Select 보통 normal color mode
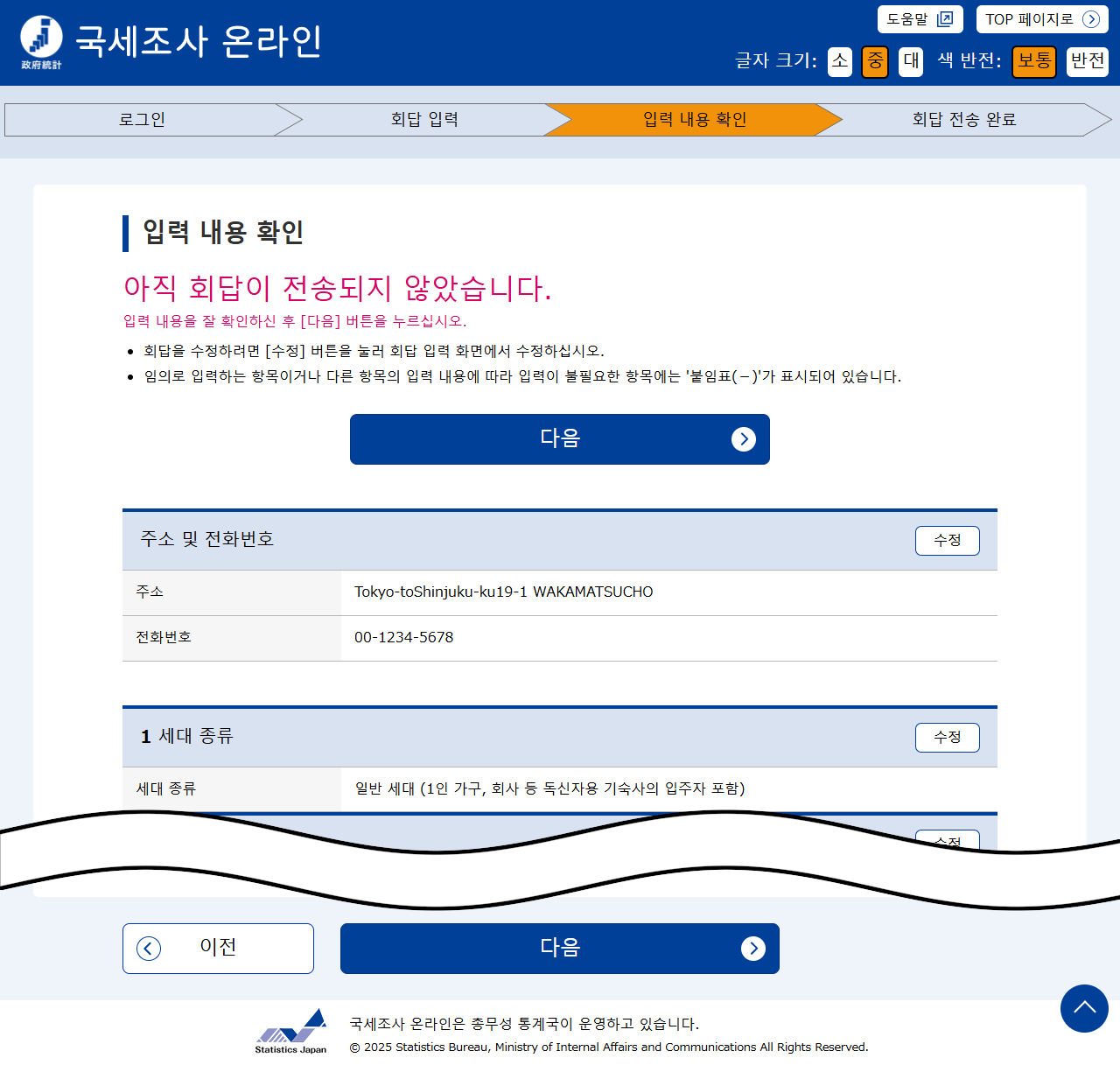Viewport: 1120px width, 1072px height. pyautogui.click(x=1034, y=61)
